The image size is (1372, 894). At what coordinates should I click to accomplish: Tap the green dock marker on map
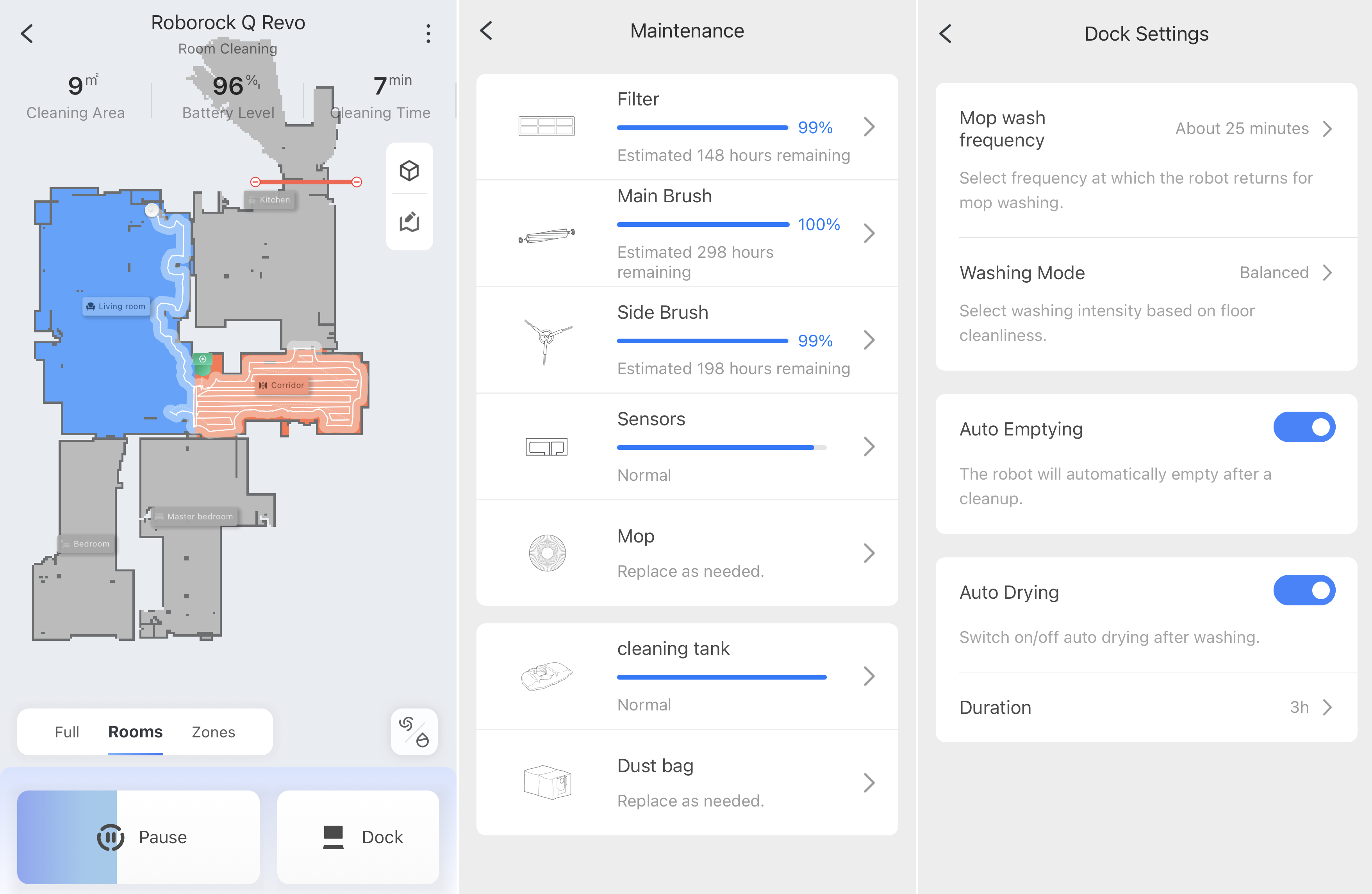tap(202, 363)
